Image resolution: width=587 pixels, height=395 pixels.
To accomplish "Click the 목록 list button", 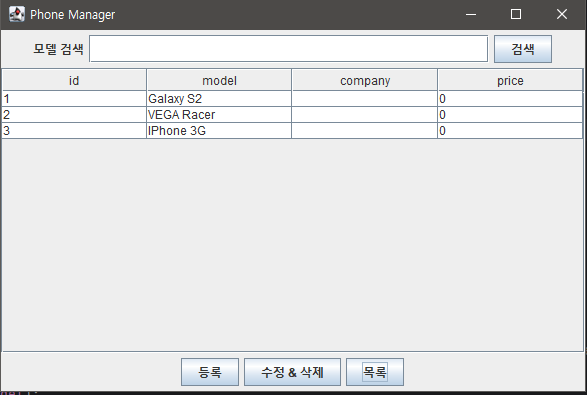I will 375,372.
